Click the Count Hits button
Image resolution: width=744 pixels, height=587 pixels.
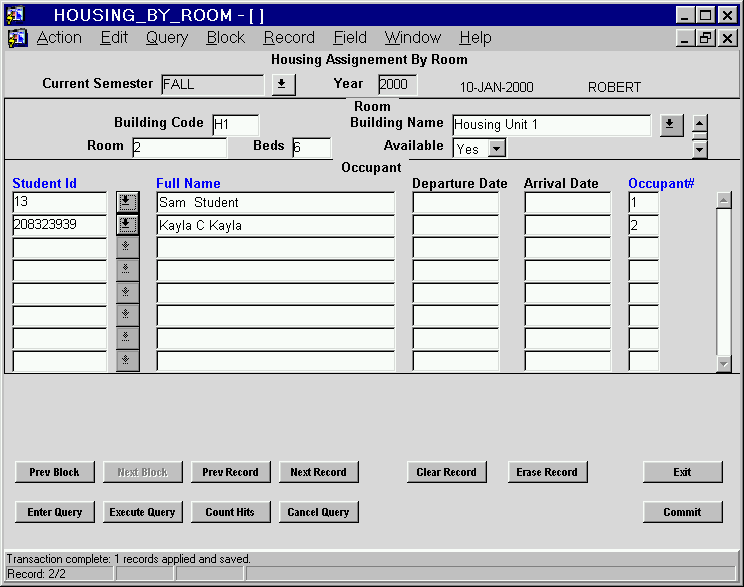pos(231,512)
